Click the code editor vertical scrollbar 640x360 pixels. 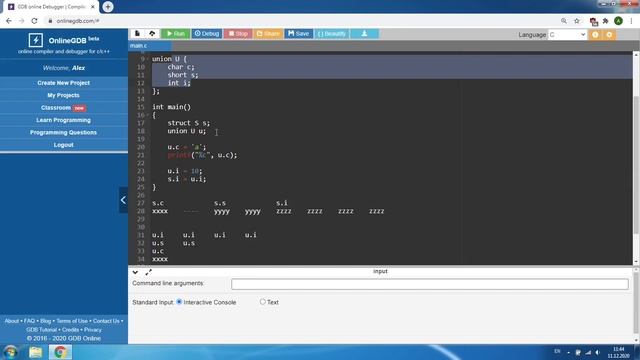coord(636,163)
